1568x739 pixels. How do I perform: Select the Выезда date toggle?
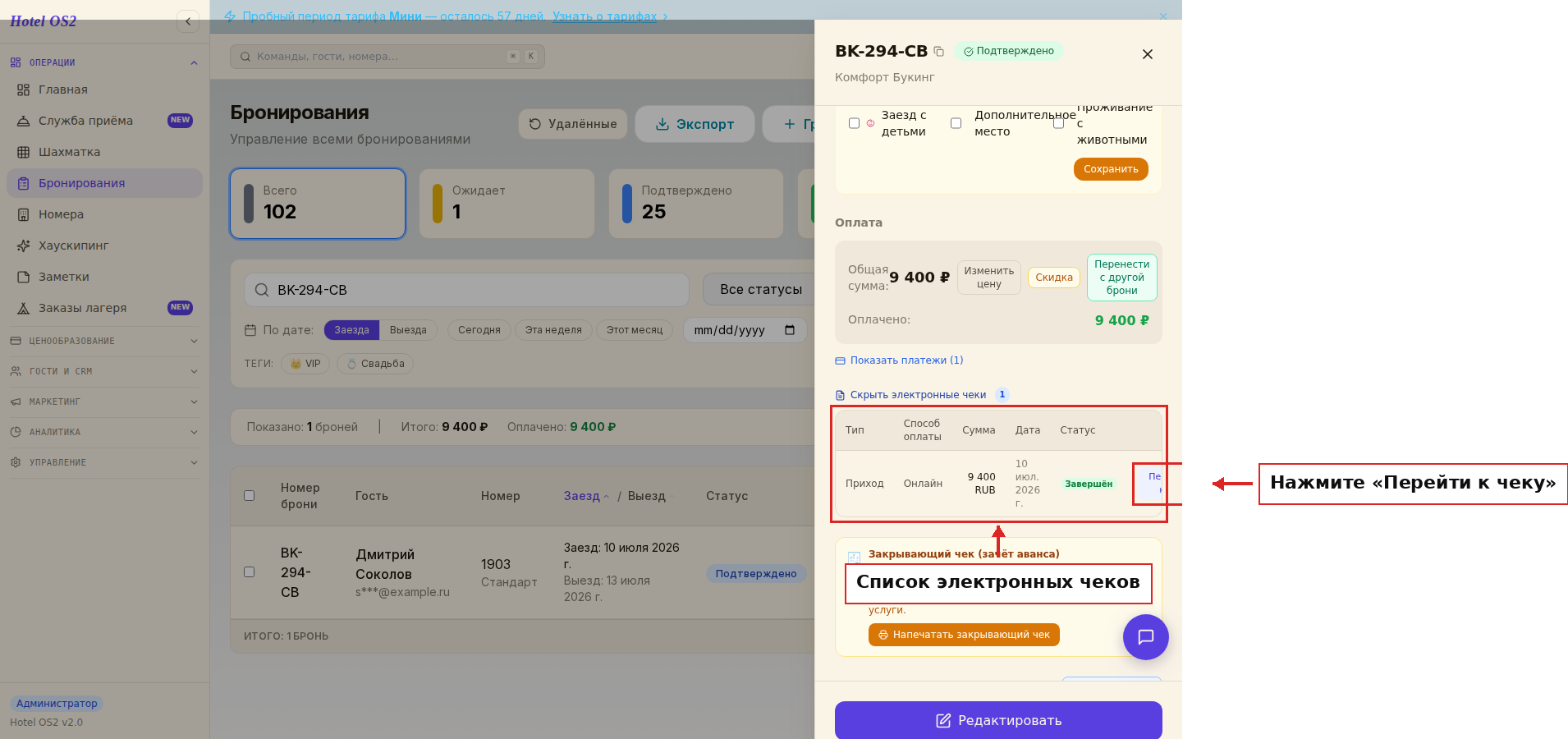pos(408,330)
